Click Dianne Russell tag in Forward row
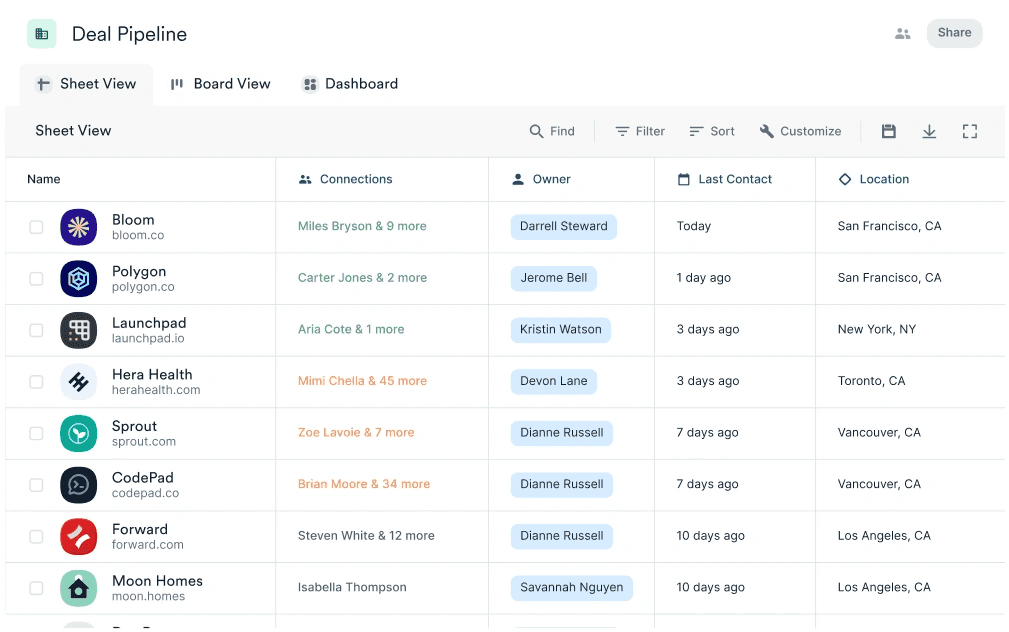Image resolution: width=1009 pixels, height=632 pixels. (x=562, y=536)
